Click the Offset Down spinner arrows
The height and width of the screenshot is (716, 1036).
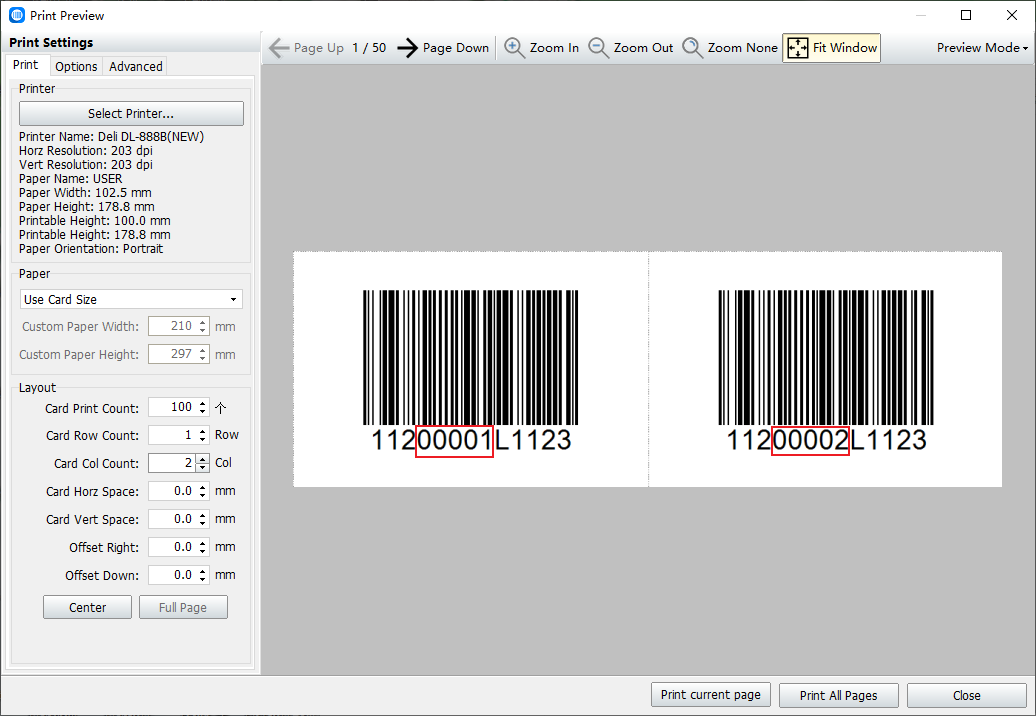coord(203,575)
